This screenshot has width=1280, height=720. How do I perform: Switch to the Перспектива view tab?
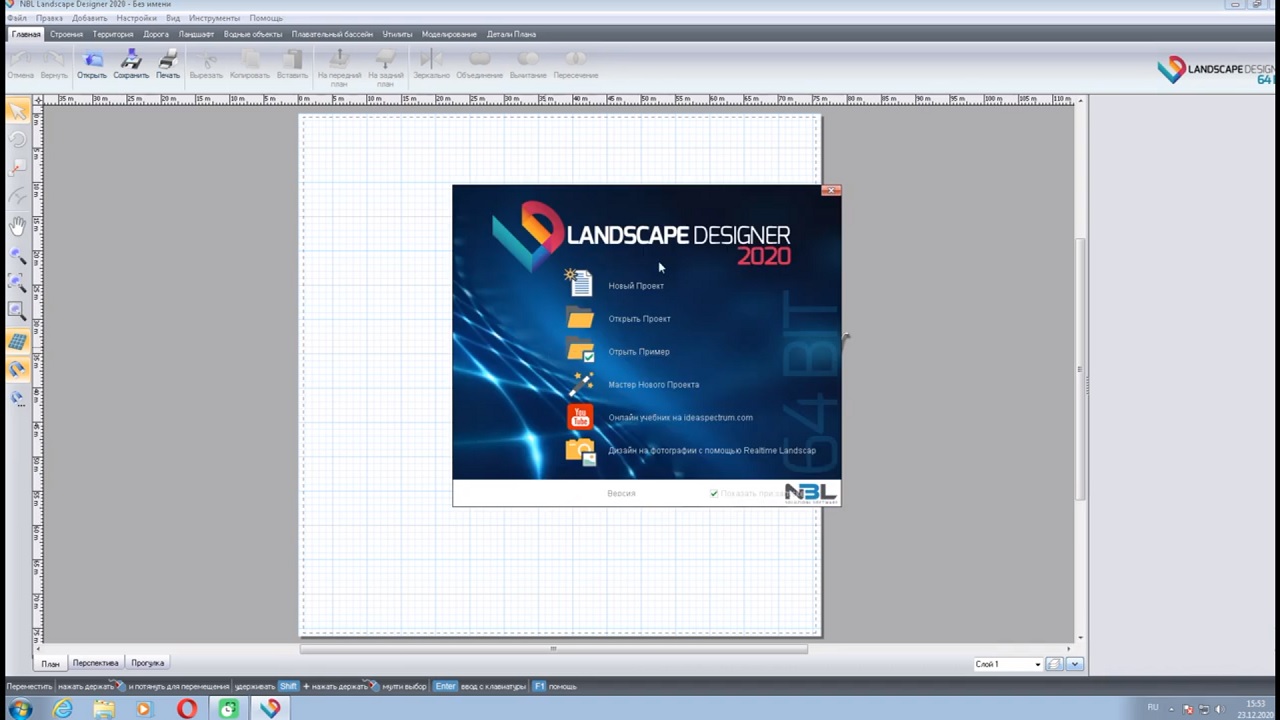[95, 663]
